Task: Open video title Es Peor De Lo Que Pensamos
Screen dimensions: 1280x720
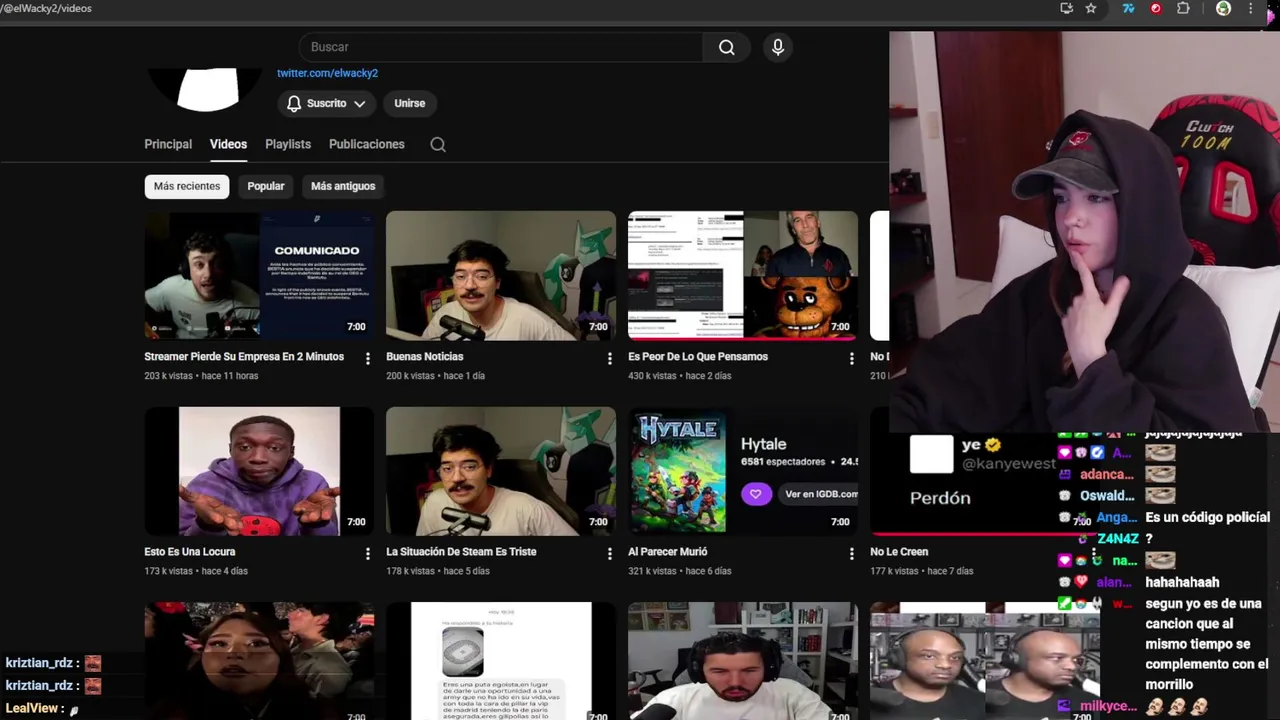Action: [698, 357]
